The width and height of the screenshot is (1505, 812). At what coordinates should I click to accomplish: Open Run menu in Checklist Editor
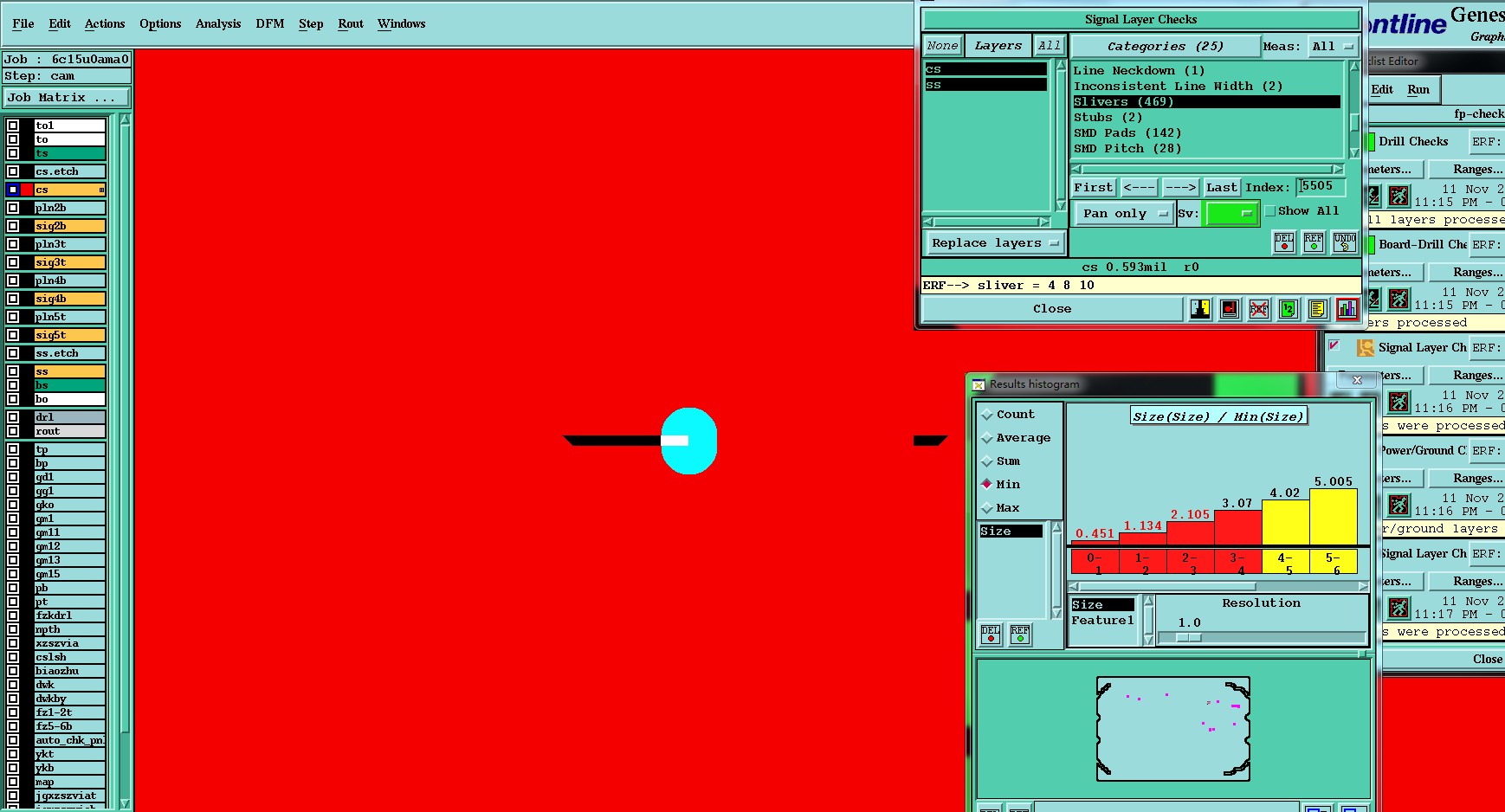1418,90
